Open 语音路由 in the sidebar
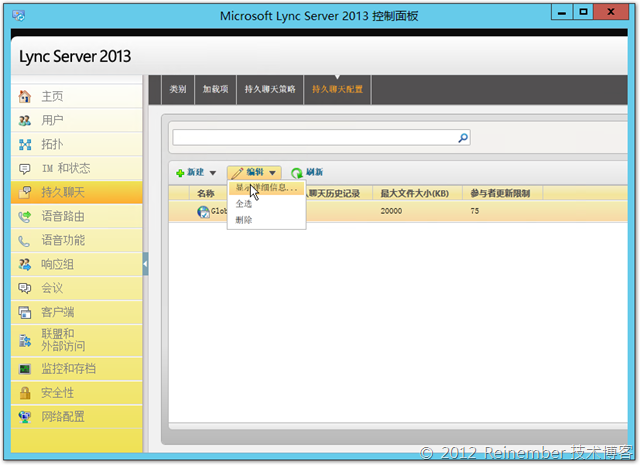 (x=77, y=216)
